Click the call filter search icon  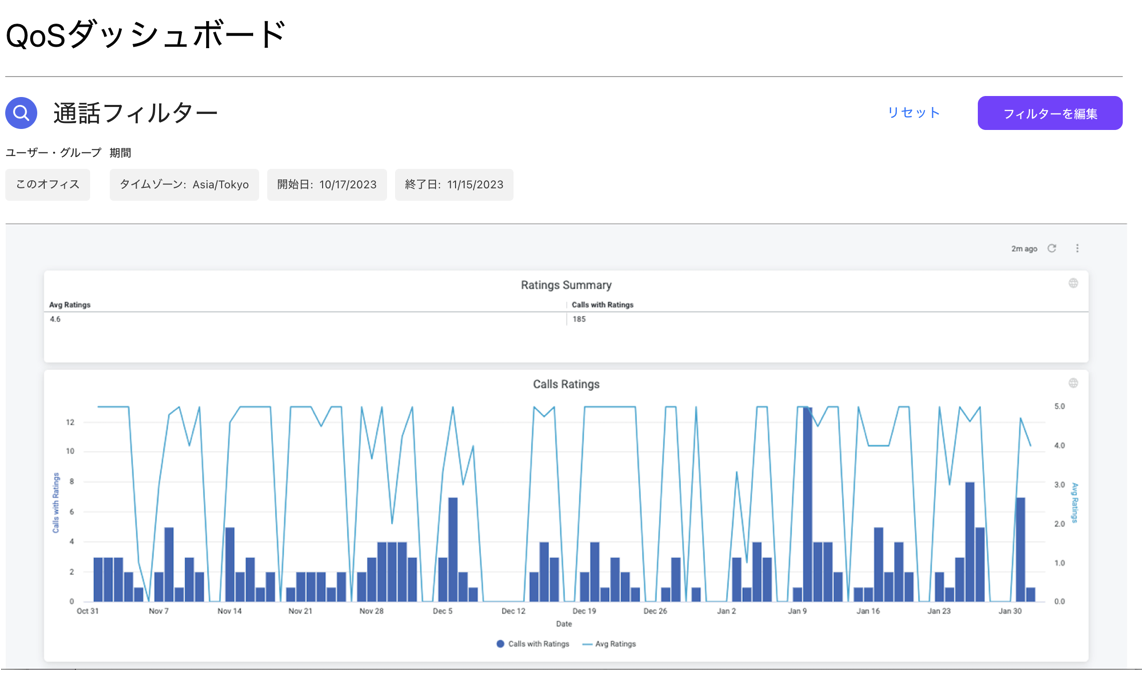point(21,113)
